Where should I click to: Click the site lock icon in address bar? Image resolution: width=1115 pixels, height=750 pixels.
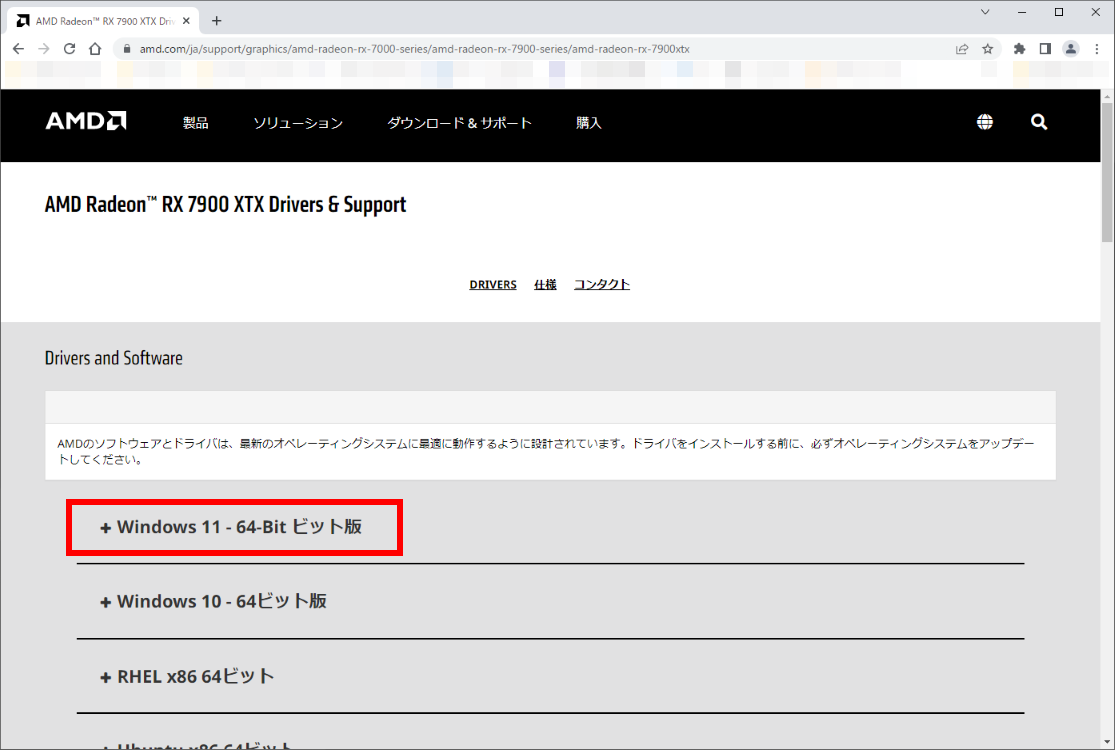(x=127, y=49)
